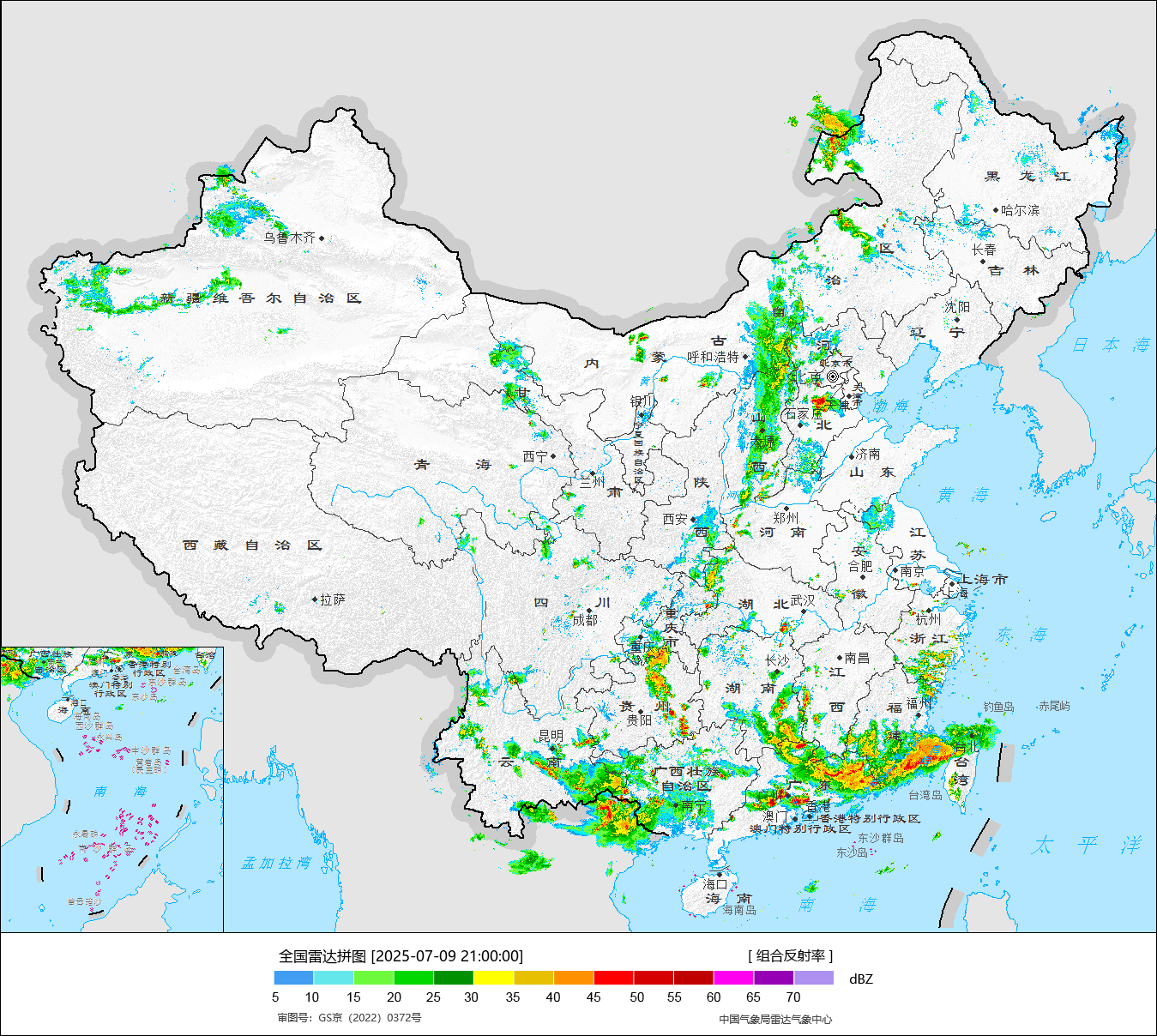Click the 组合反射率 product label
Image resolution: width=1157 pixels, height=1036 pixels.
click(x=790, y=956)
